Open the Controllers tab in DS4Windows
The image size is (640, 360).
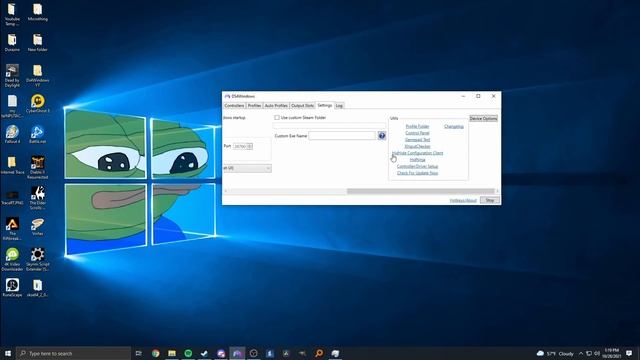point(234,106)
